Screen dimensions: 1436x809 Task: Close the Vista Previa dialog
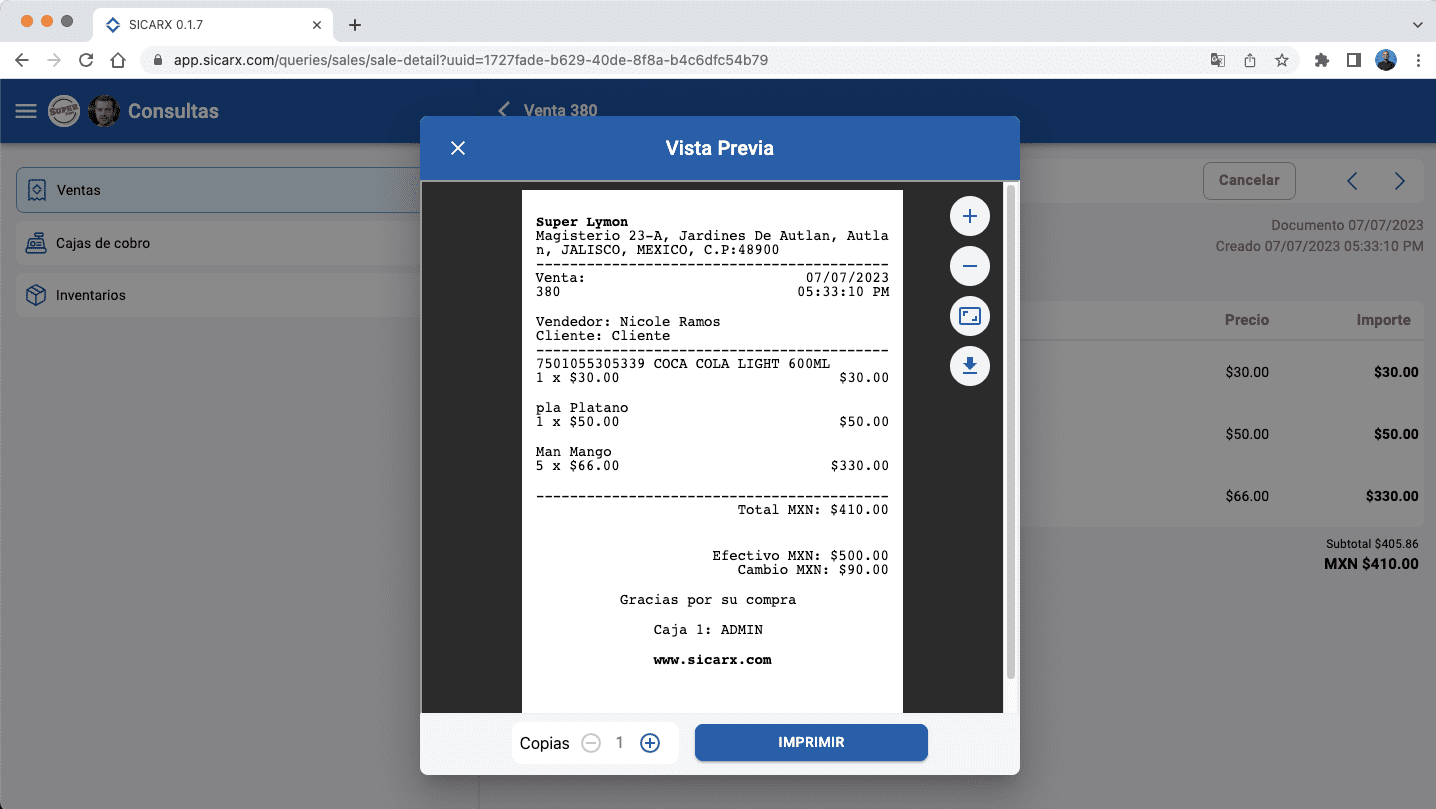pyautogui.click(x=458, y=148)
